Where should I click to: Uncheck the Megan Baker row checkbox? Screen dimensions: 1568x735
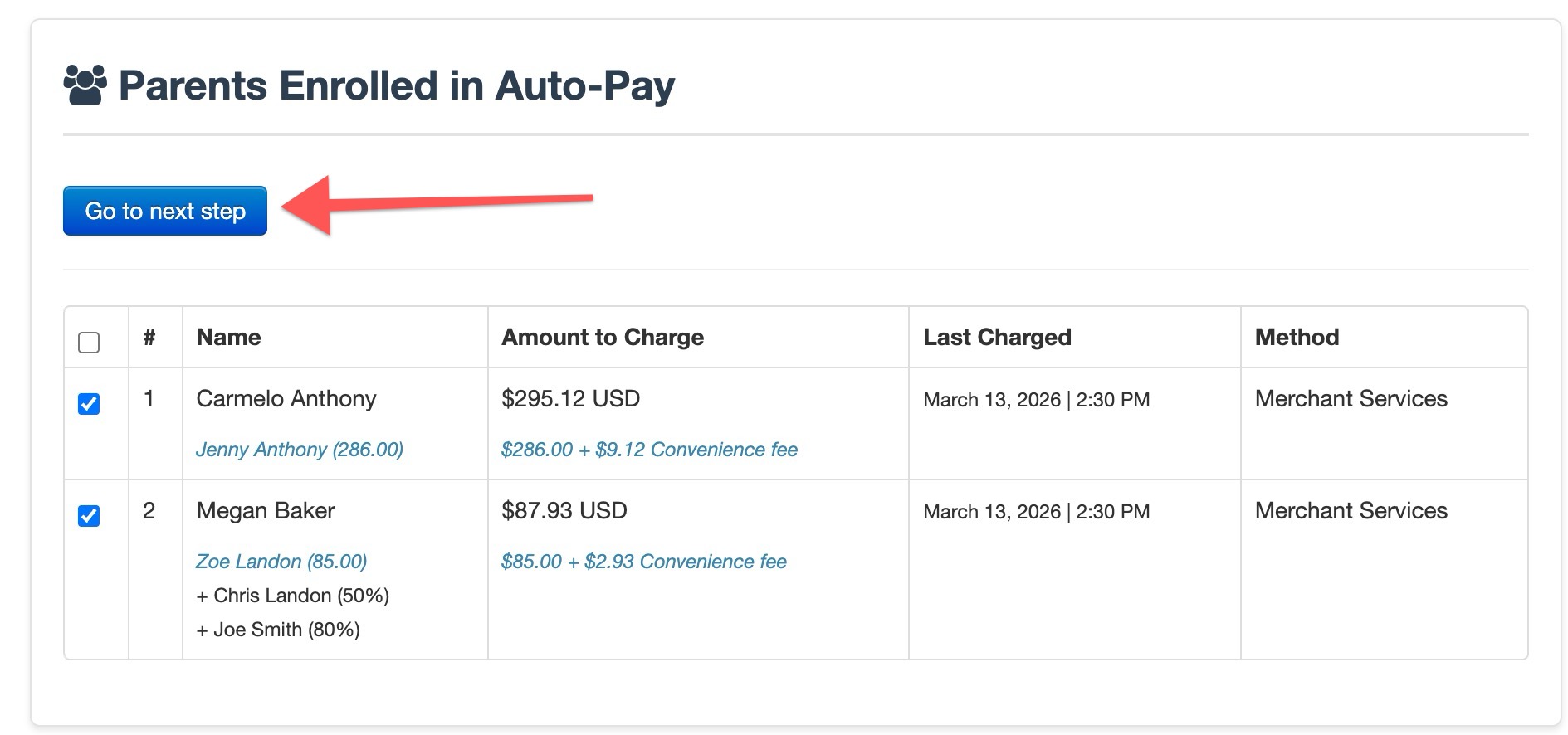pos(89,516)
